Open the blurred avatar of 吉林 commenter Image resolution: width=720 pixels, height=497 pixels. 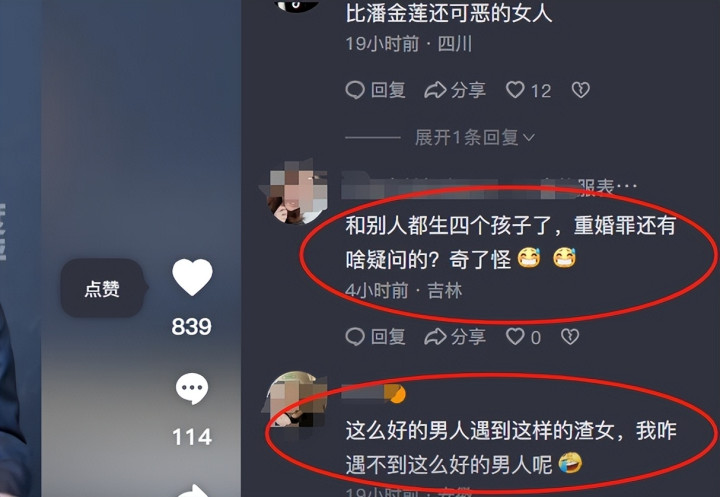[297, 192]
